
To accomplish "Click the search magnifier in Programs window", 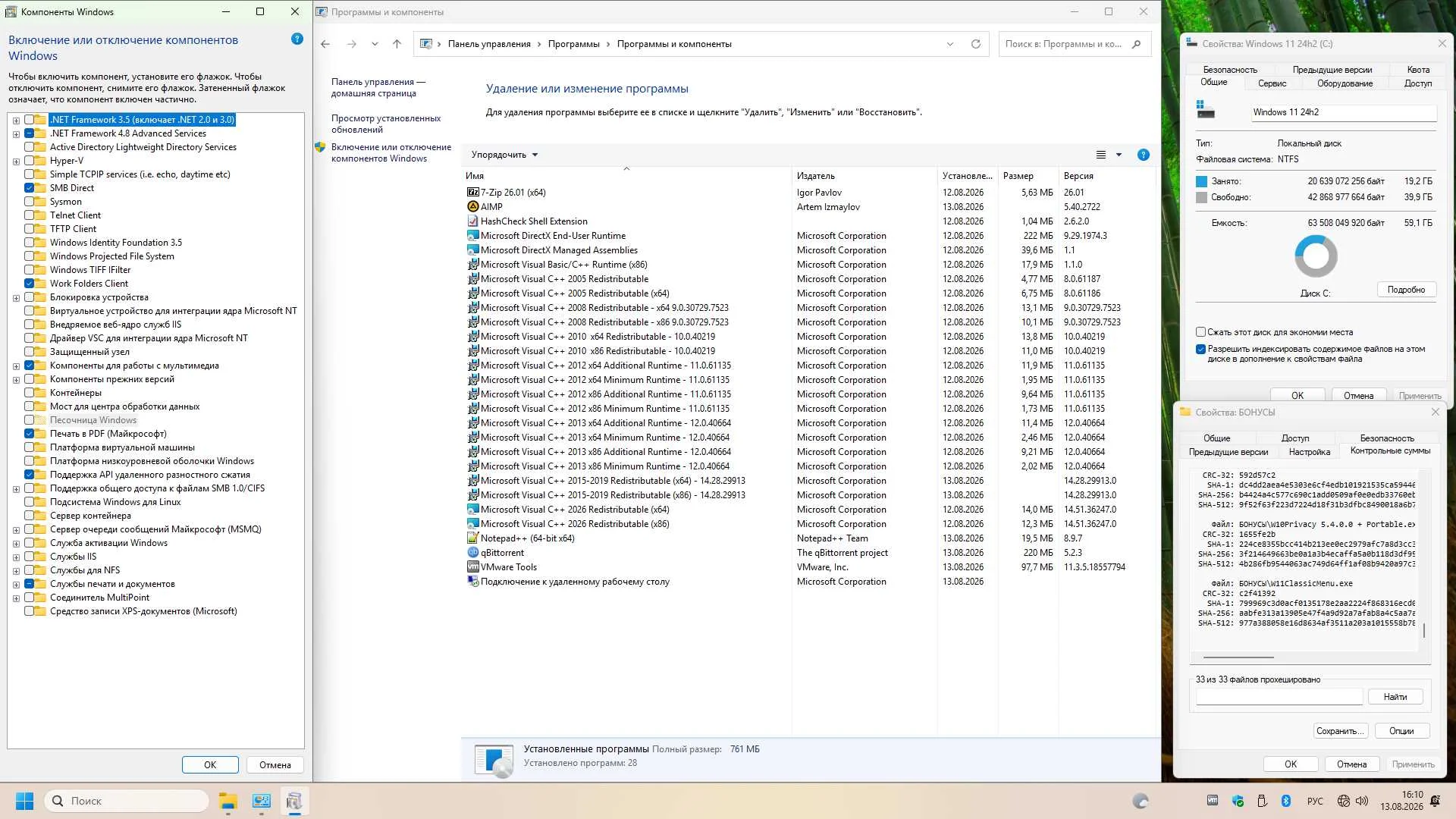I will coord(1136,44).
